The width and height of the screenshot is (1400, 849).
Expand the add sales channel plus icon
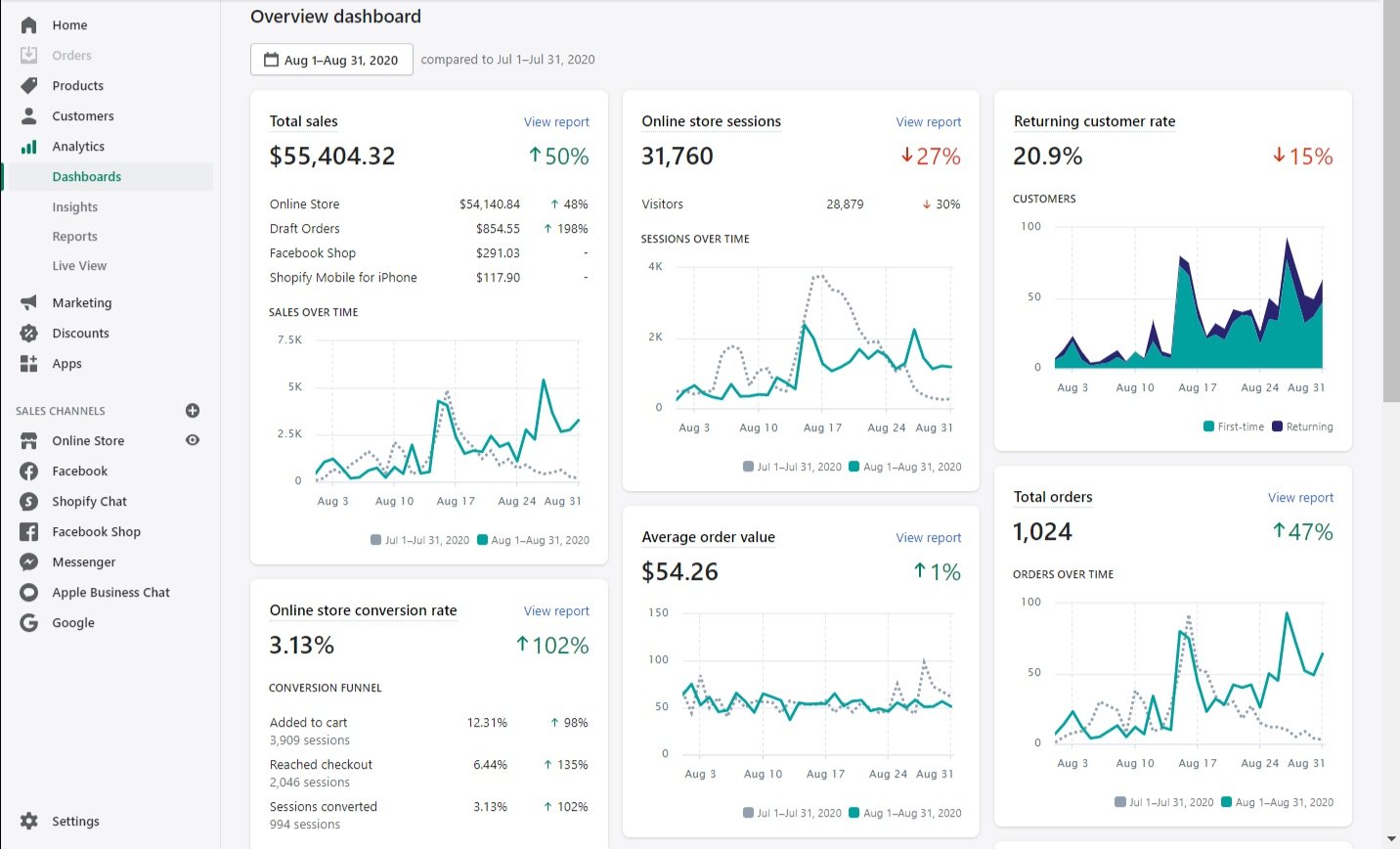coord(192,410)
